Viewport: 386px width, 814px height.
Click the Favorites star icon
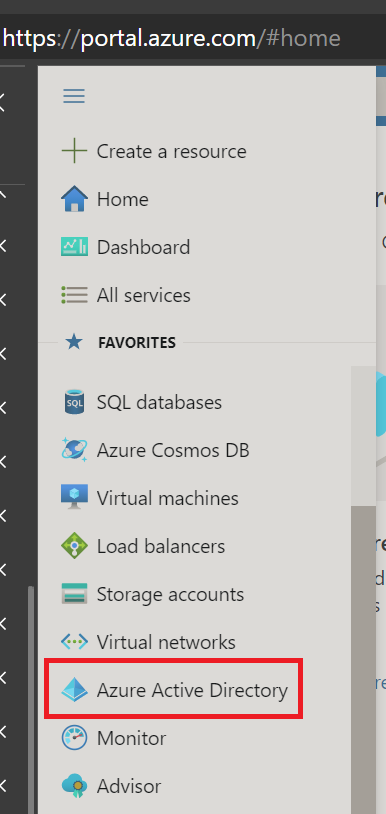tap(74, 342)
